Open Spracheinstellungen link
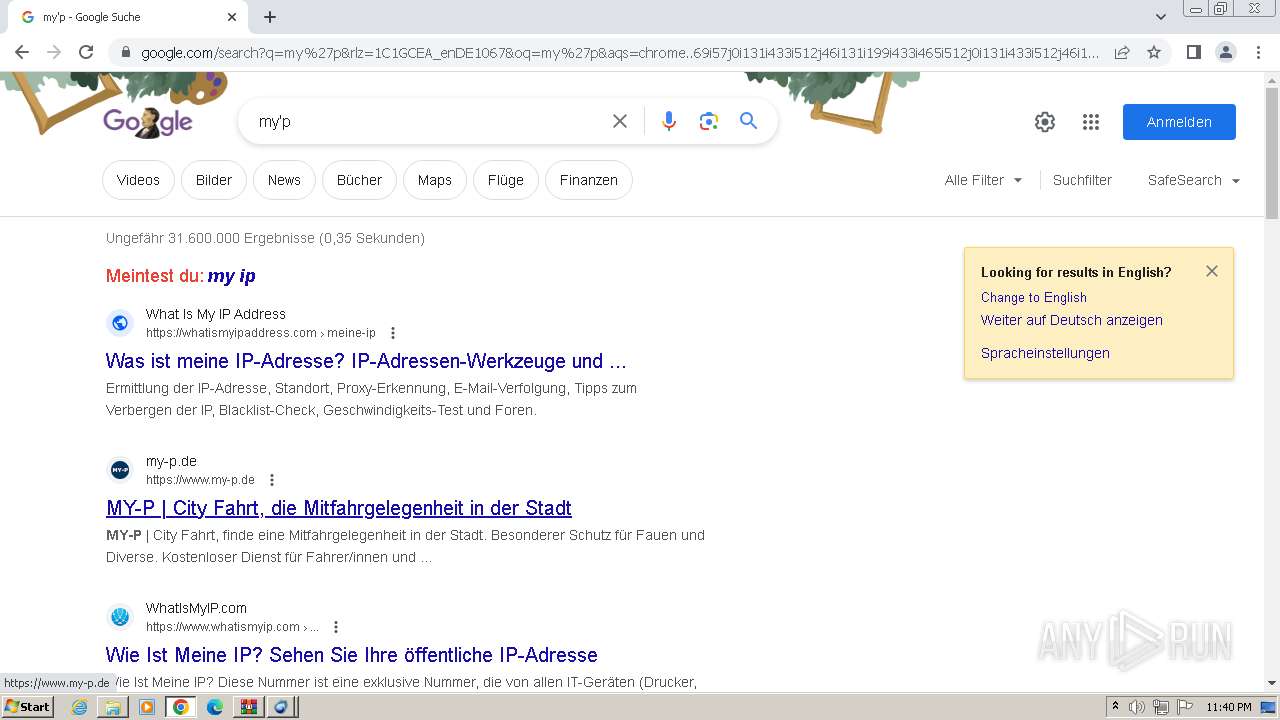 coord(1045,353)
